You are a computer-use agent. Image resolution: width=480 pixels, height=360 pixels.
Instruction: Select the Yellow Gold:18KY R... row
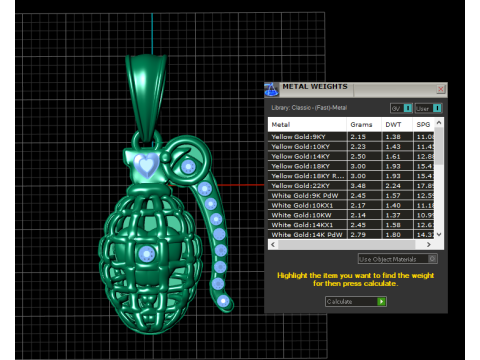pyautogui.click(x=351, y=176)
